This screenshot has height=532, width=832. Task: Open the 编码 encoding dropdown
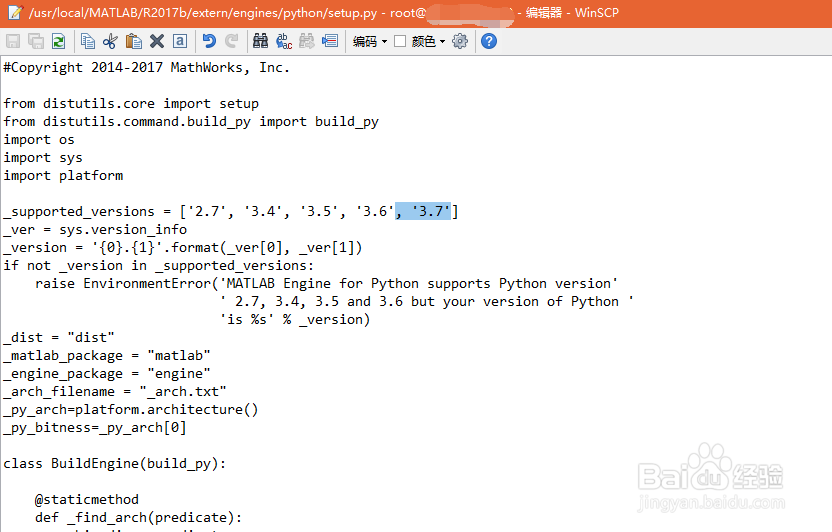pos(370,41)
